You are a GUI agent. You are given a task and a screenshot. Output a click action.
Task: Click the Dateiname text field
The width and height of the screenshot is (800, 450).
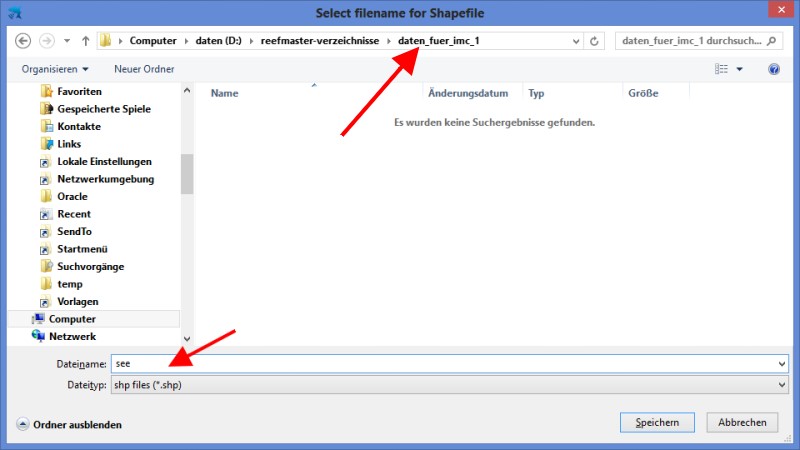tap(440, 364)
